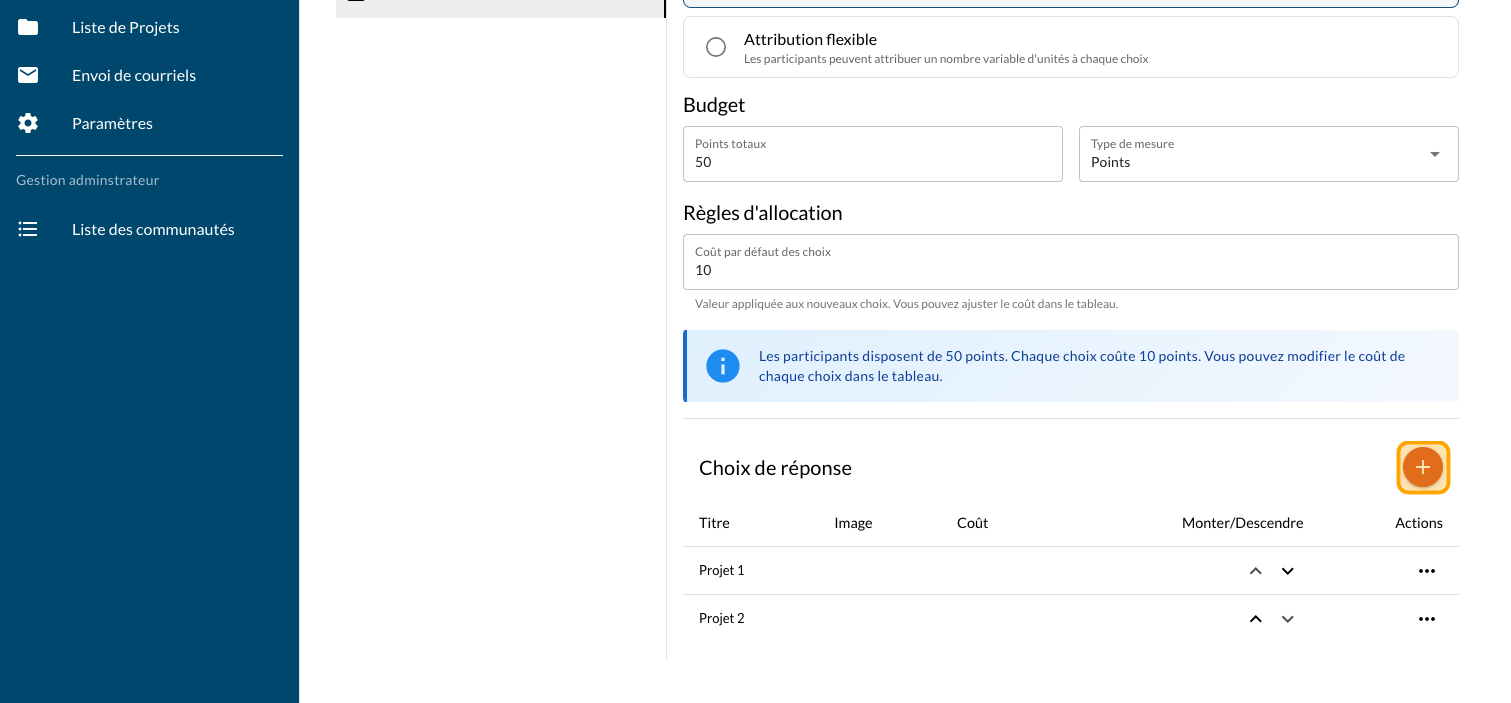
Task: Move Projet 1 down in the list
Action: [x=1288, y=571]
